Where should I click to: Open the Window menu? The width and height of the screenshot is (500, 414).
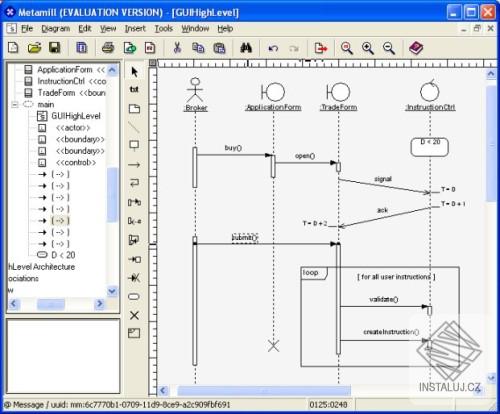click(195, 29)
